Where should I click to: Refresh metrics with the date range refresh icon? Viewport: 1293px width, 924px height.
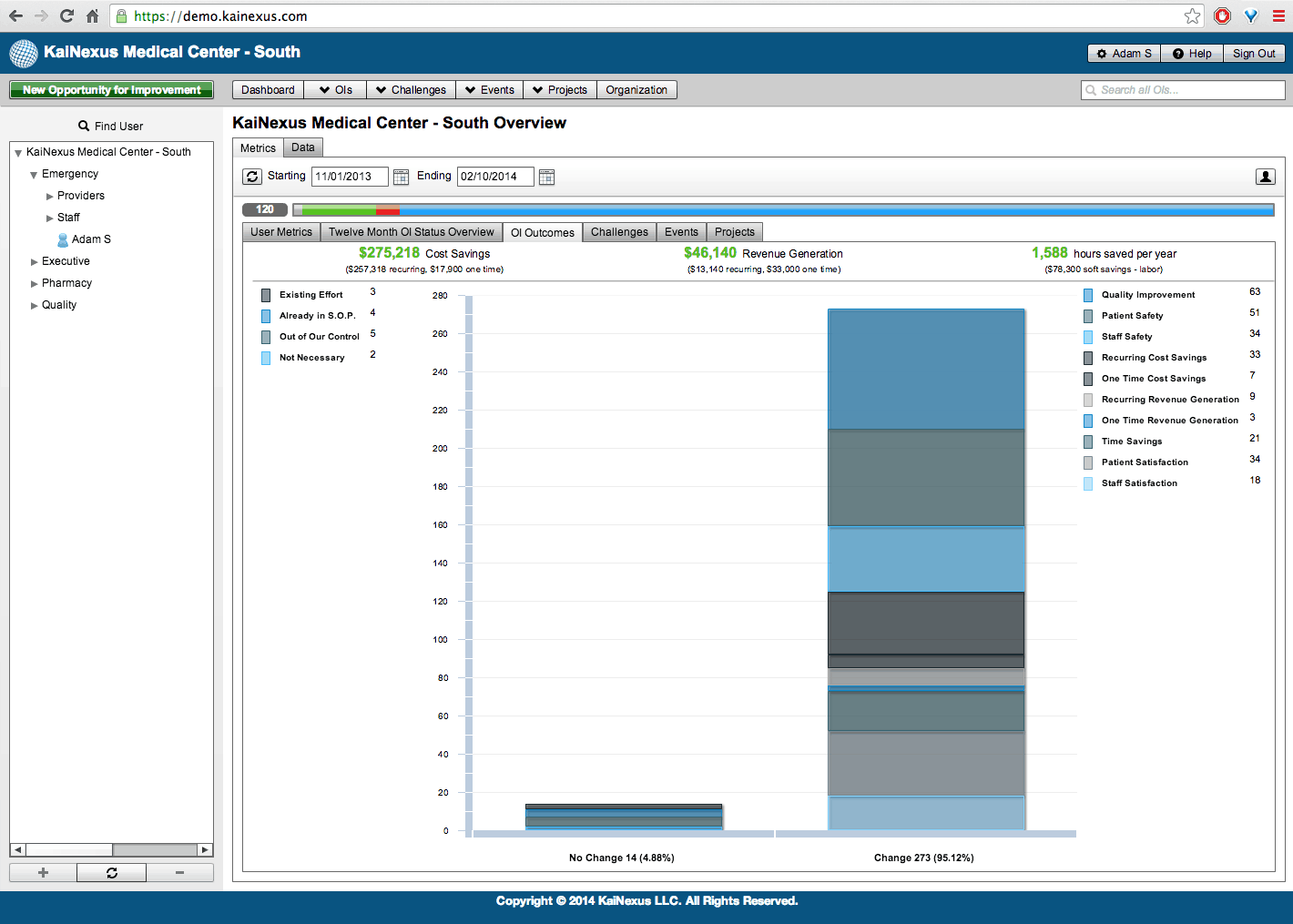coord(252,177)
